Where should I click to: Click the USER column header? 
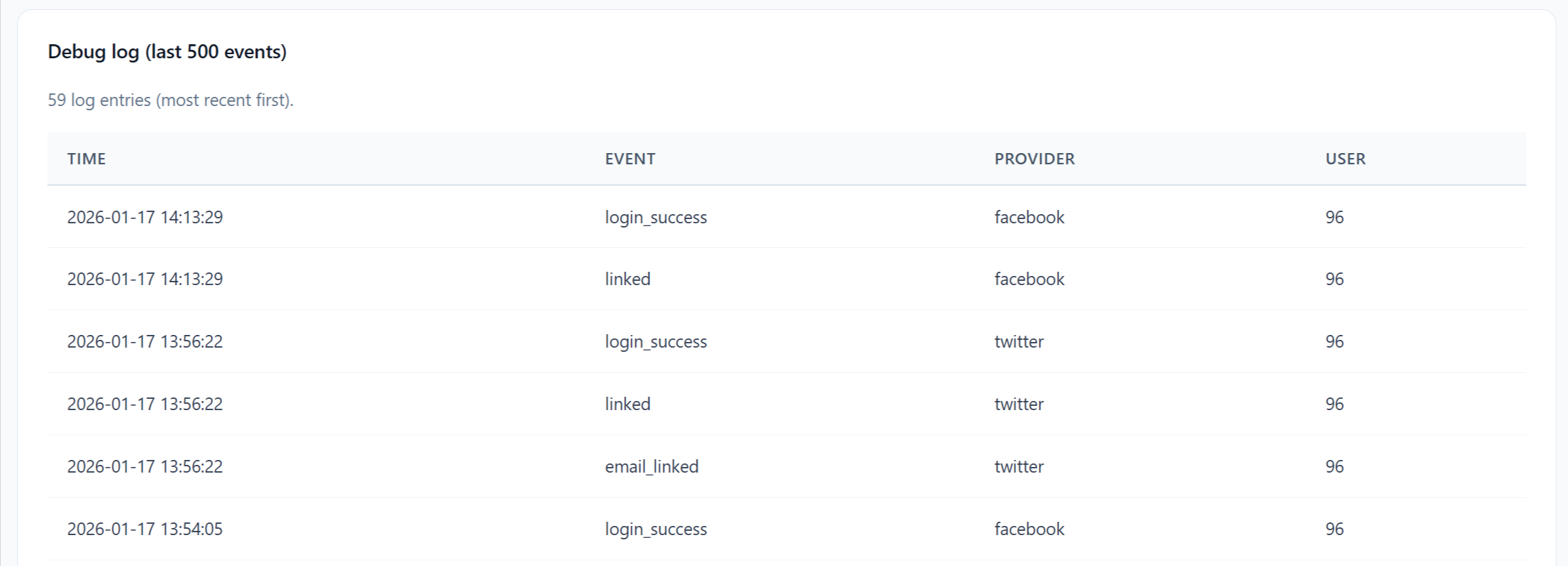click(1345, 159)
